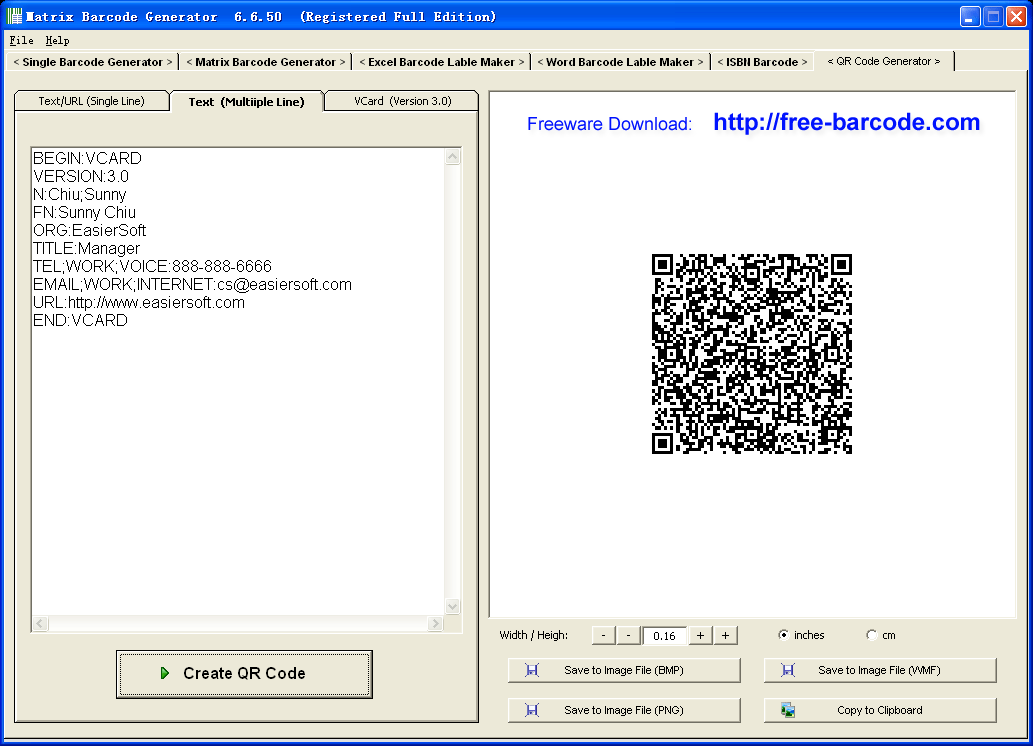Maximize the application window
This screenshot has width=1033, height=746.
(993, 16)
